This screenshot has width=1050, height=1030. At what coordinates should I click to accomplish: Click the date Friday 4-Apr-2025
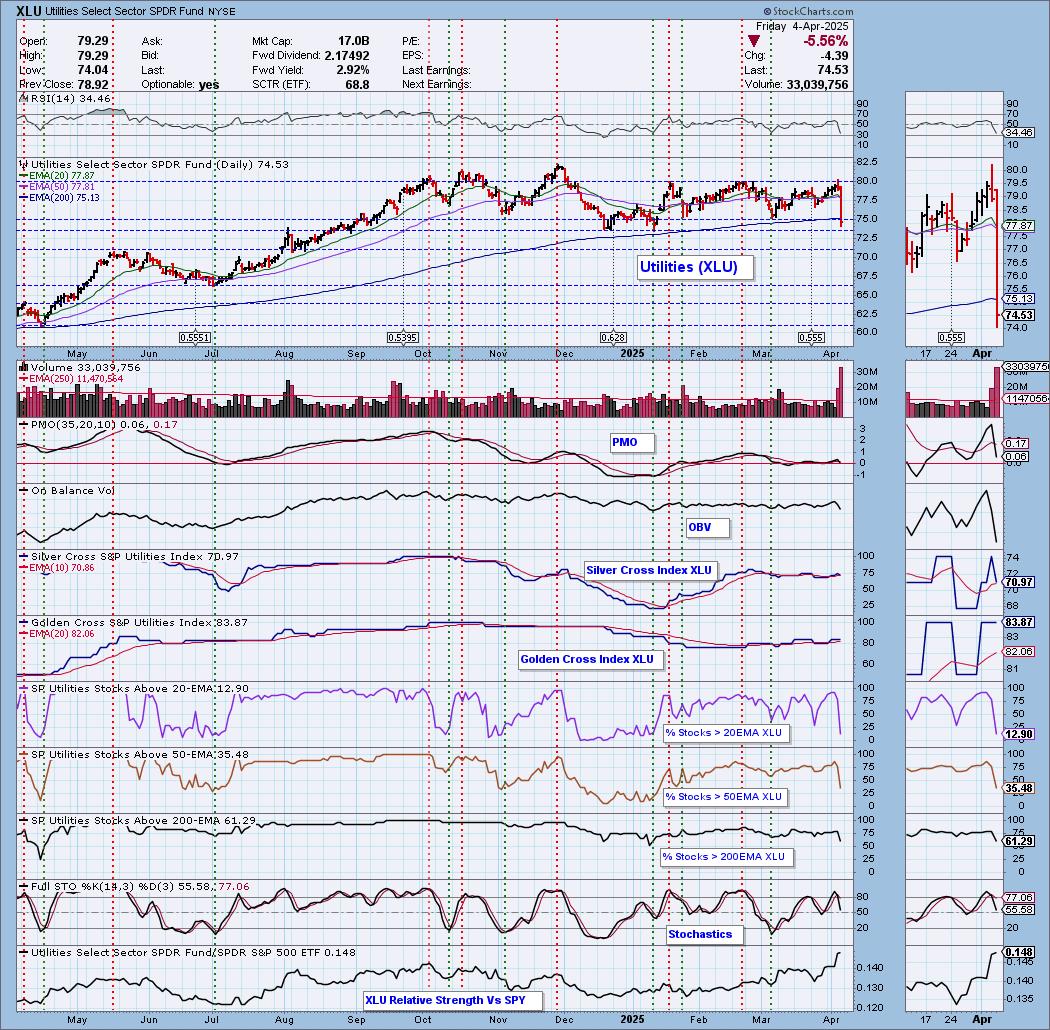tap(802, 26)
